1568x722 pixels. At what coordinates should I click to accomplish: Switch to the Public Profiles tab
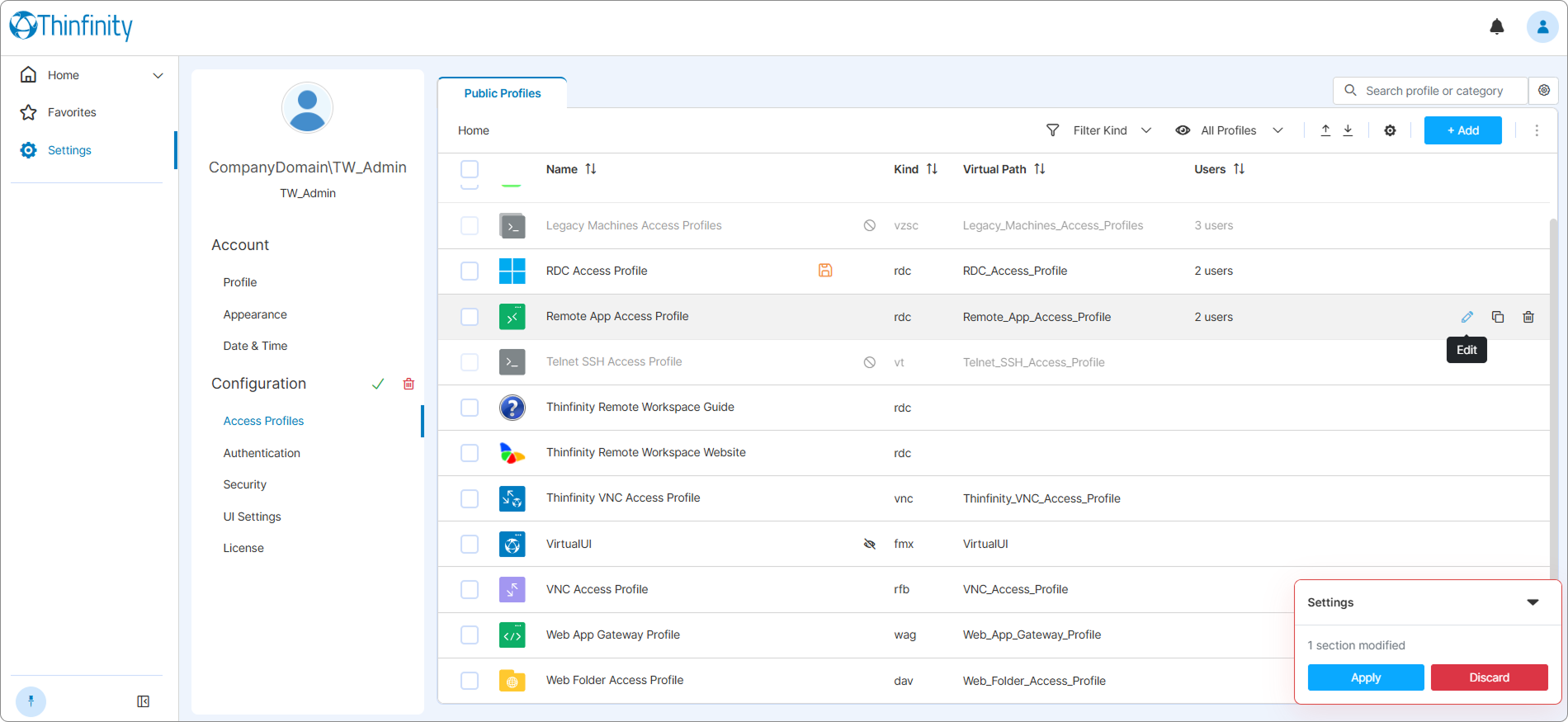[x=502, y=93]
